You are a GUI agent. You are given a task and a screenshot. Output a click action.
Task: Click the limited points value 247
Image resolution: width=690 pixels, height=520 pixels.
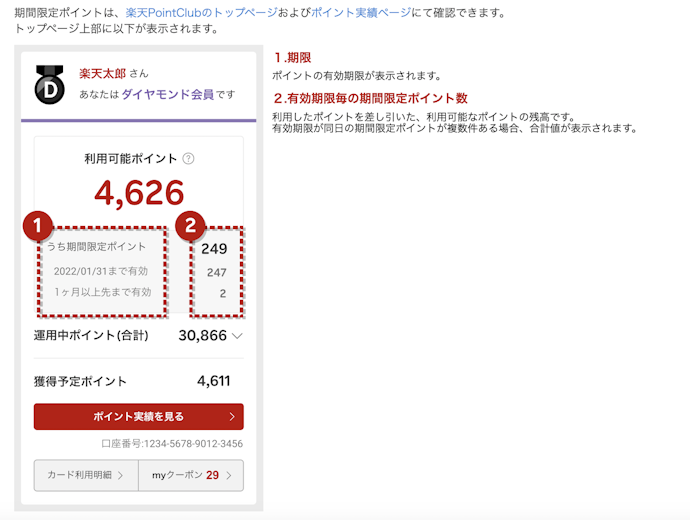[217, 272]
